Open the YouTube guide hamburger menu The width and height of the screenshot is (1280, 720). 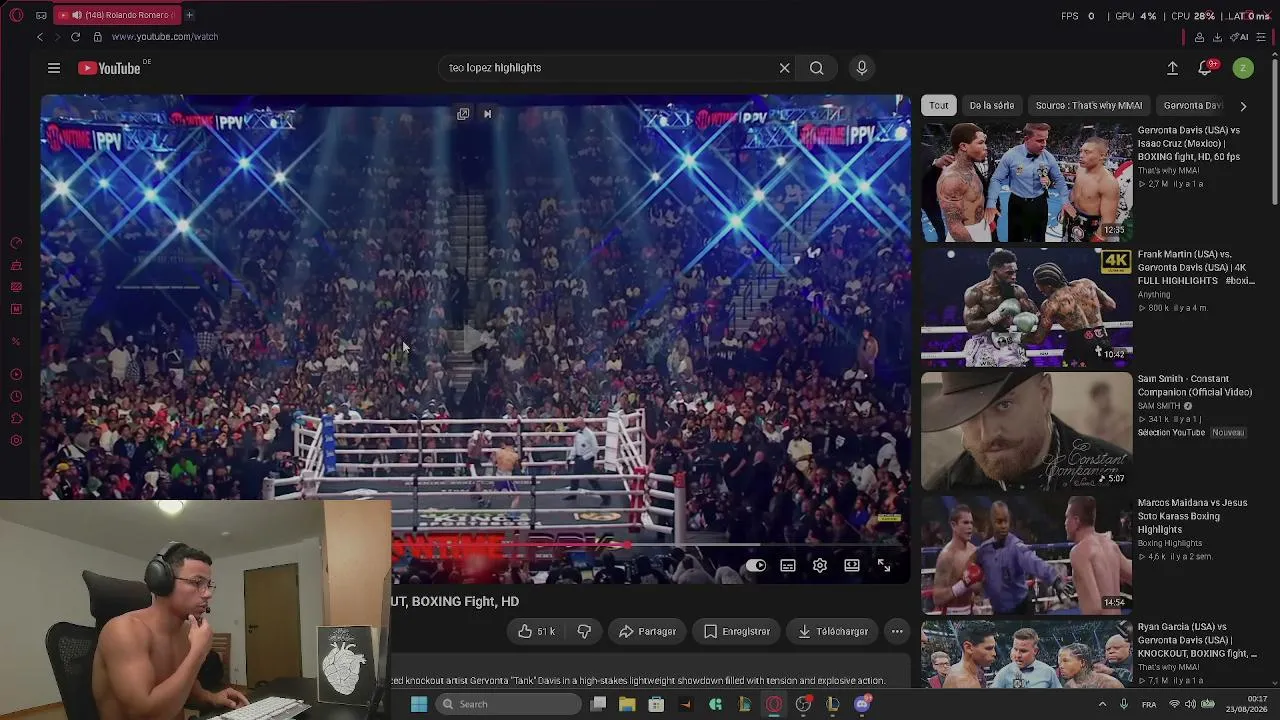tap(54, 68)
